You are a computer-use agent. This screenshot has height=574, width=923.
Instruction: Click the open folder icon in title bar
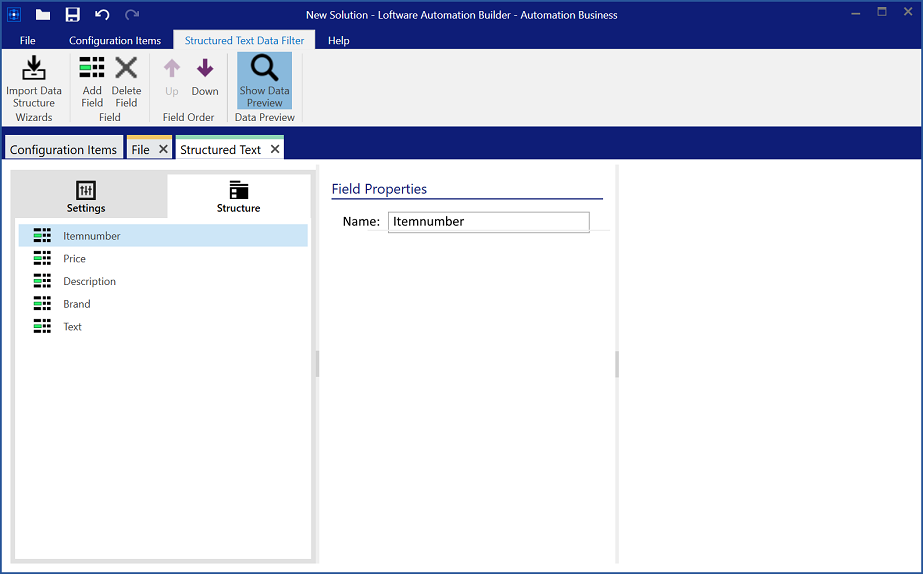coord(43,15)
